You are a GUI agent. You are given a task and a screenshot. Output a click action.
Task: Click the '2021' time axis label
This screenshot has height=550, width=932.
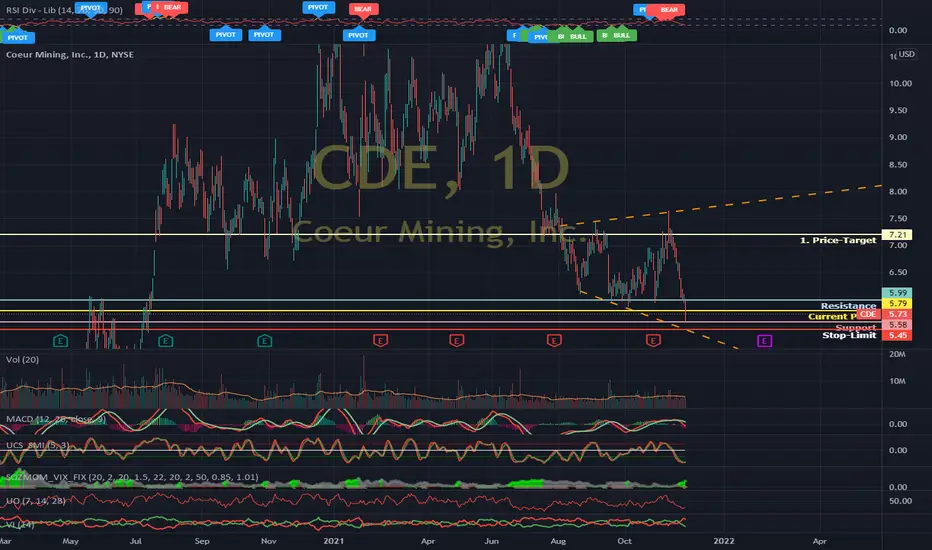tap(333, 541)
